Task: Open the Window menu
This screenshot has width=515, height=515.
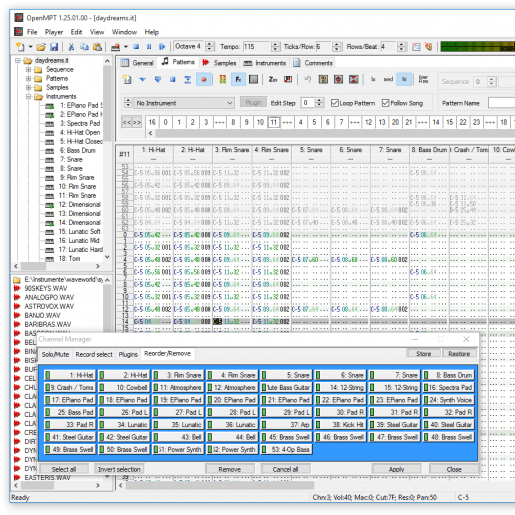Action: click(124, 32)
